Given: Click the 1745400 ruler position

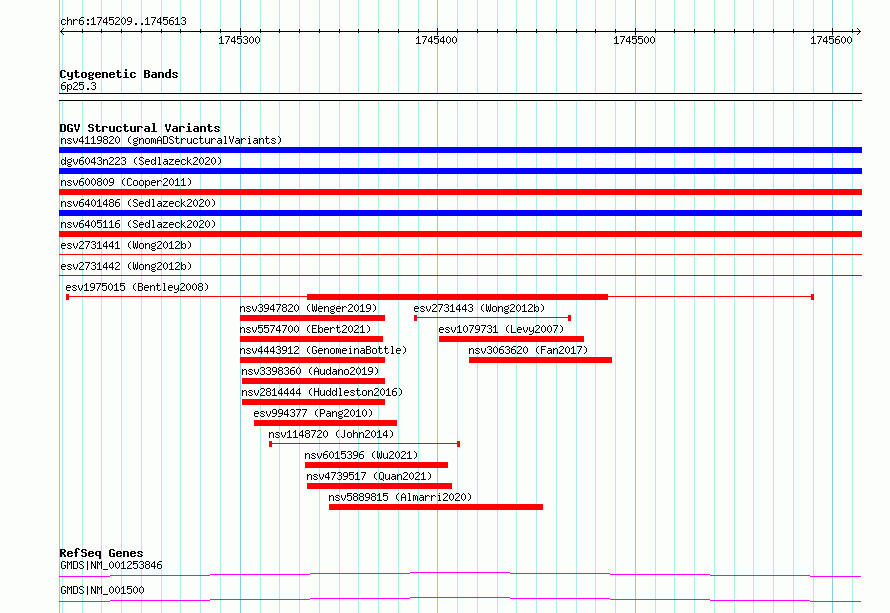Looking at the screenshot, I should [x=436, y=40].
